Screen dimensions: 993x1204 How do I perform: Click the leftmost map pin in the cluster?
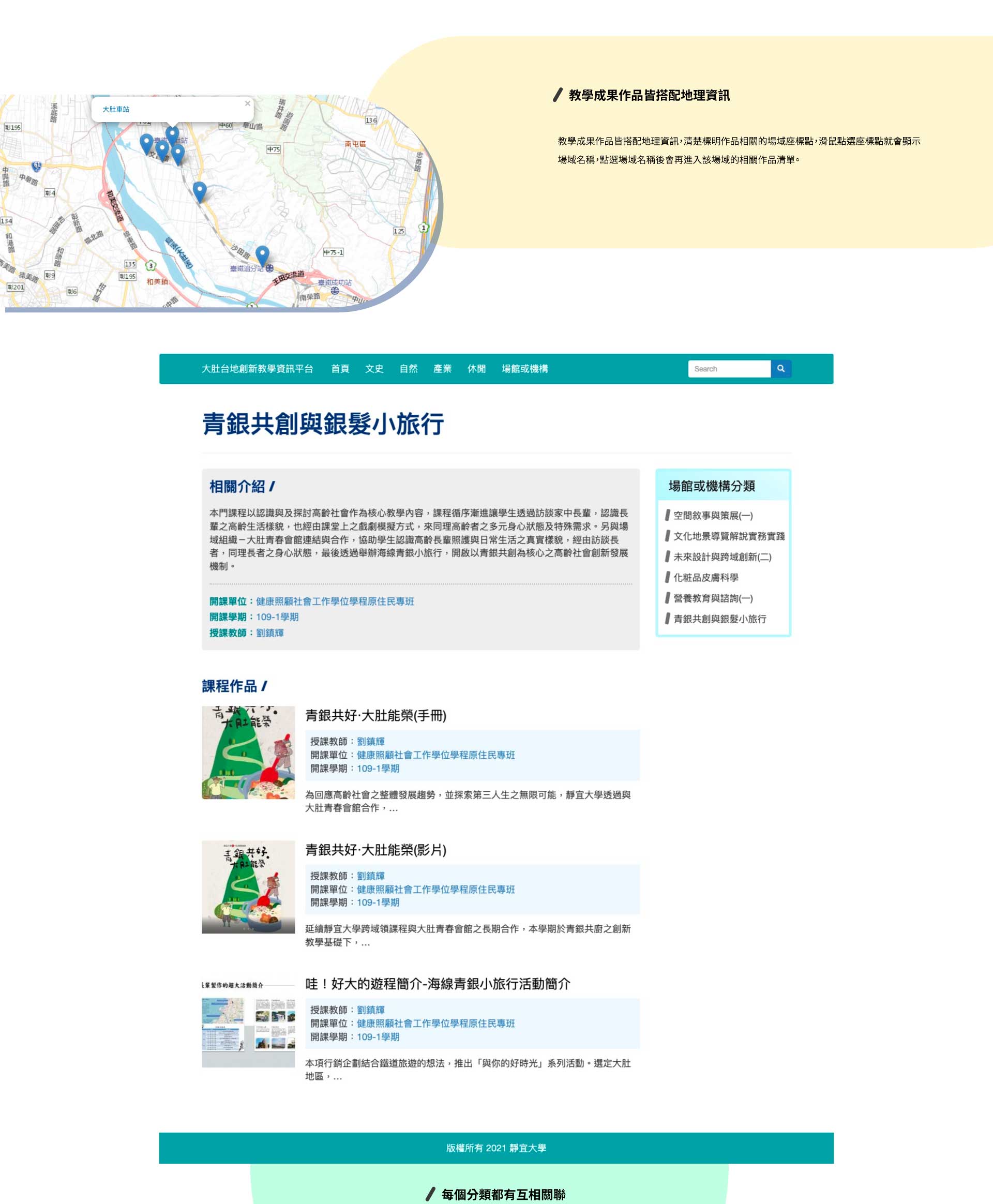click(146, 143)
